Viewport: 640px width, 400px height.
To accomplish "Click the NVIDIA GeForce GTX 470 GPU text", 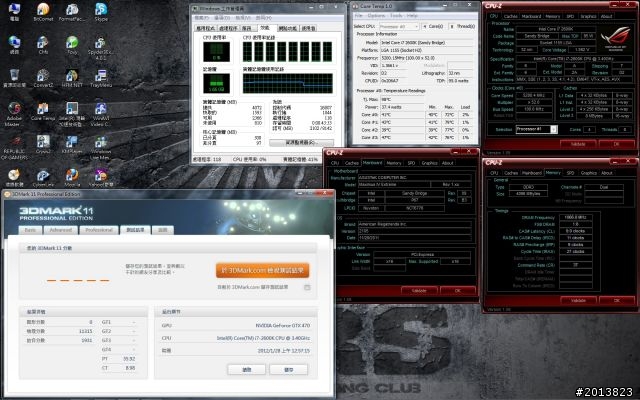I will 282,326.
